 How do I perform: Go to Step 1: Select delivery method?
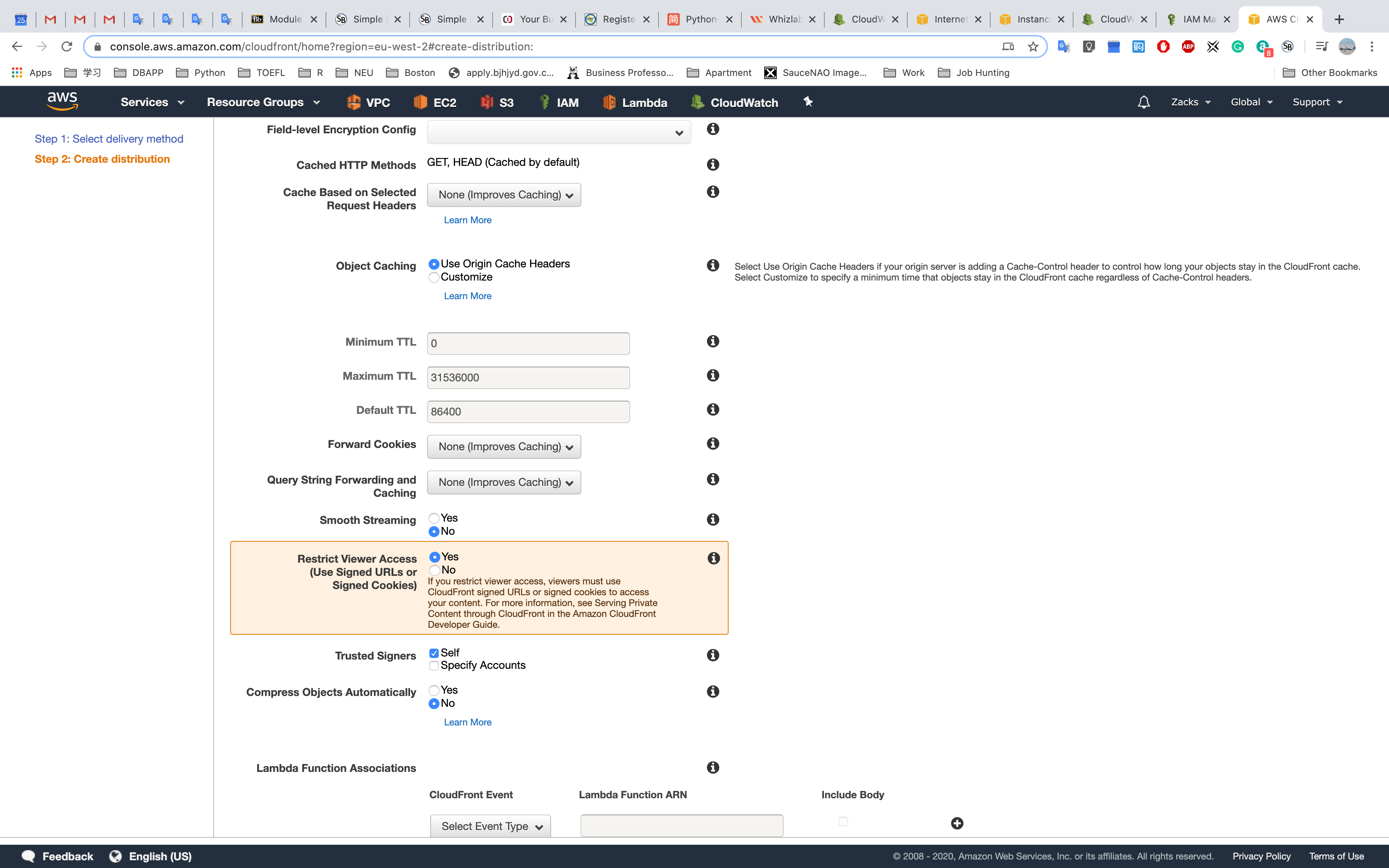pyautogui.click(x=109, y=139)
